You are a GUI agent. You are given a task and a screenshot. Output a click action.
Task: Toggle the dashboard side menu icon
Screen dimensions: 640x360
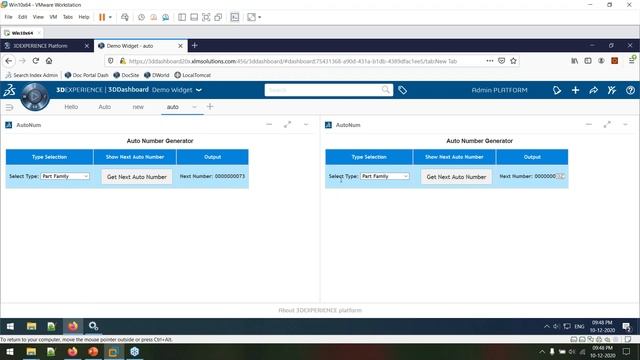[x=9, y=107]
